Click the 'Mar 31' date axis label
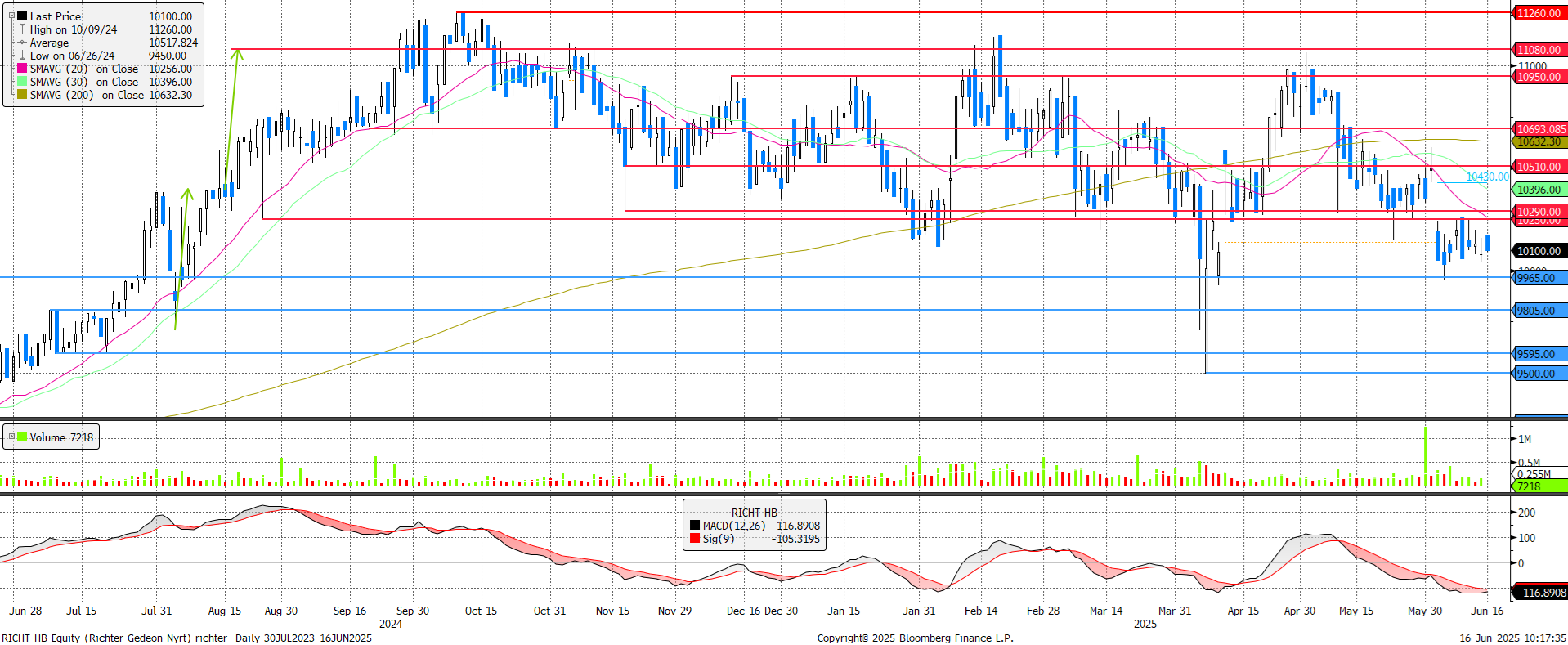 [1175, 611]
